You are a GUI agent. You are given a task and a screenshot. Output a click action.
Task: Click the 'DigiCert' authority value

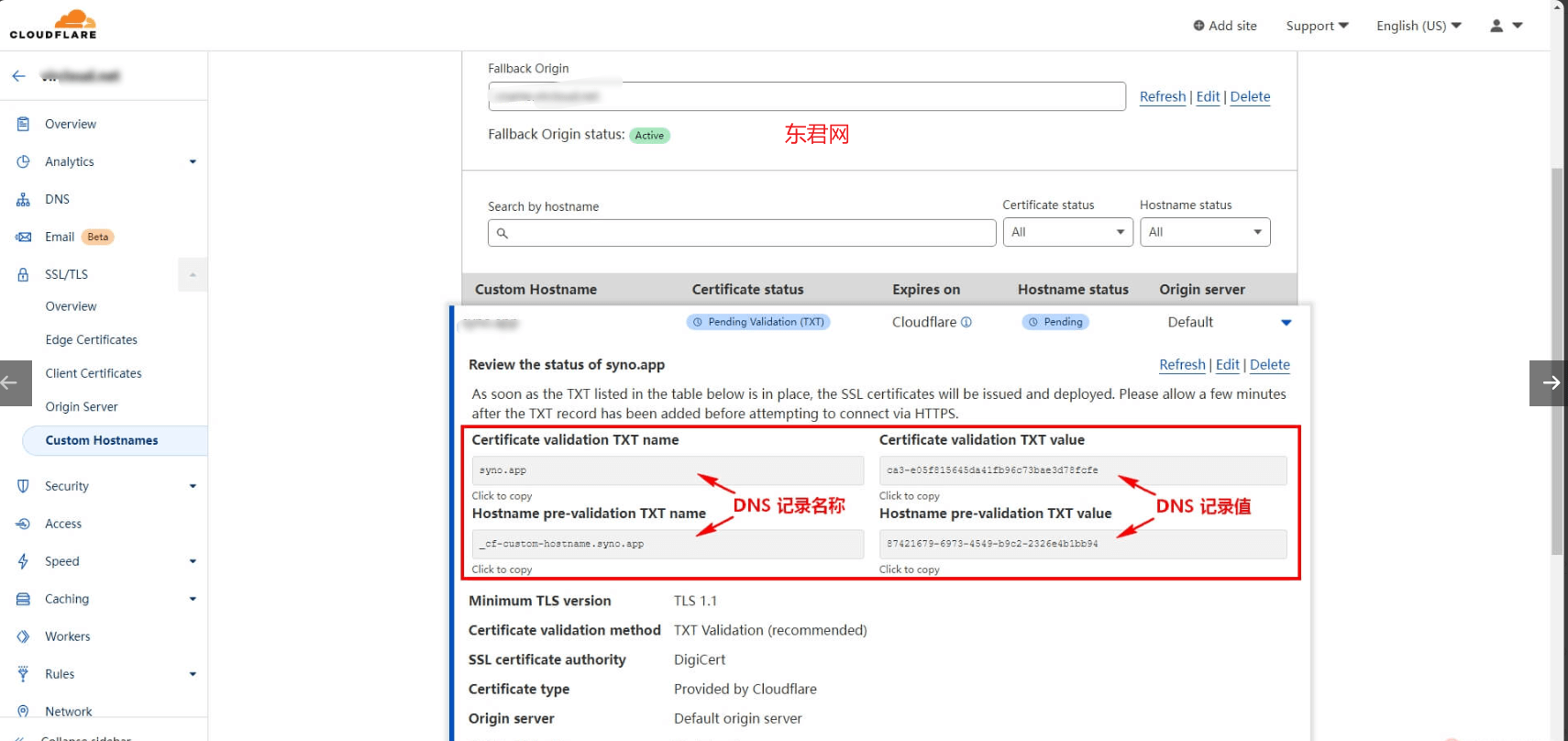[700, 659]
